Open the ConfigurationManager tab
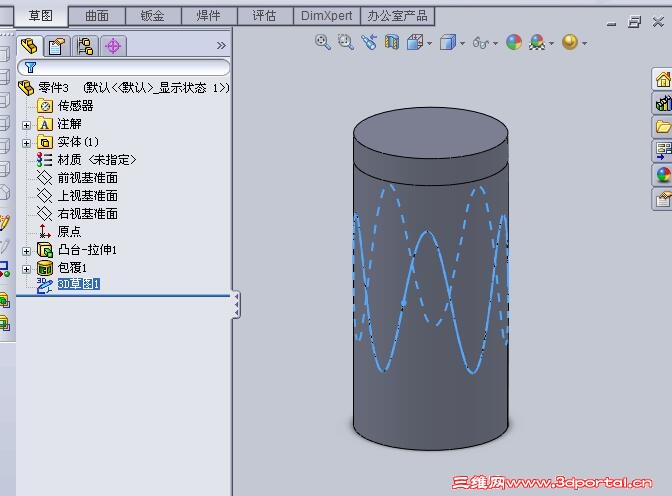This screenshot has height=496, width=672. click(x=85, y=46)
